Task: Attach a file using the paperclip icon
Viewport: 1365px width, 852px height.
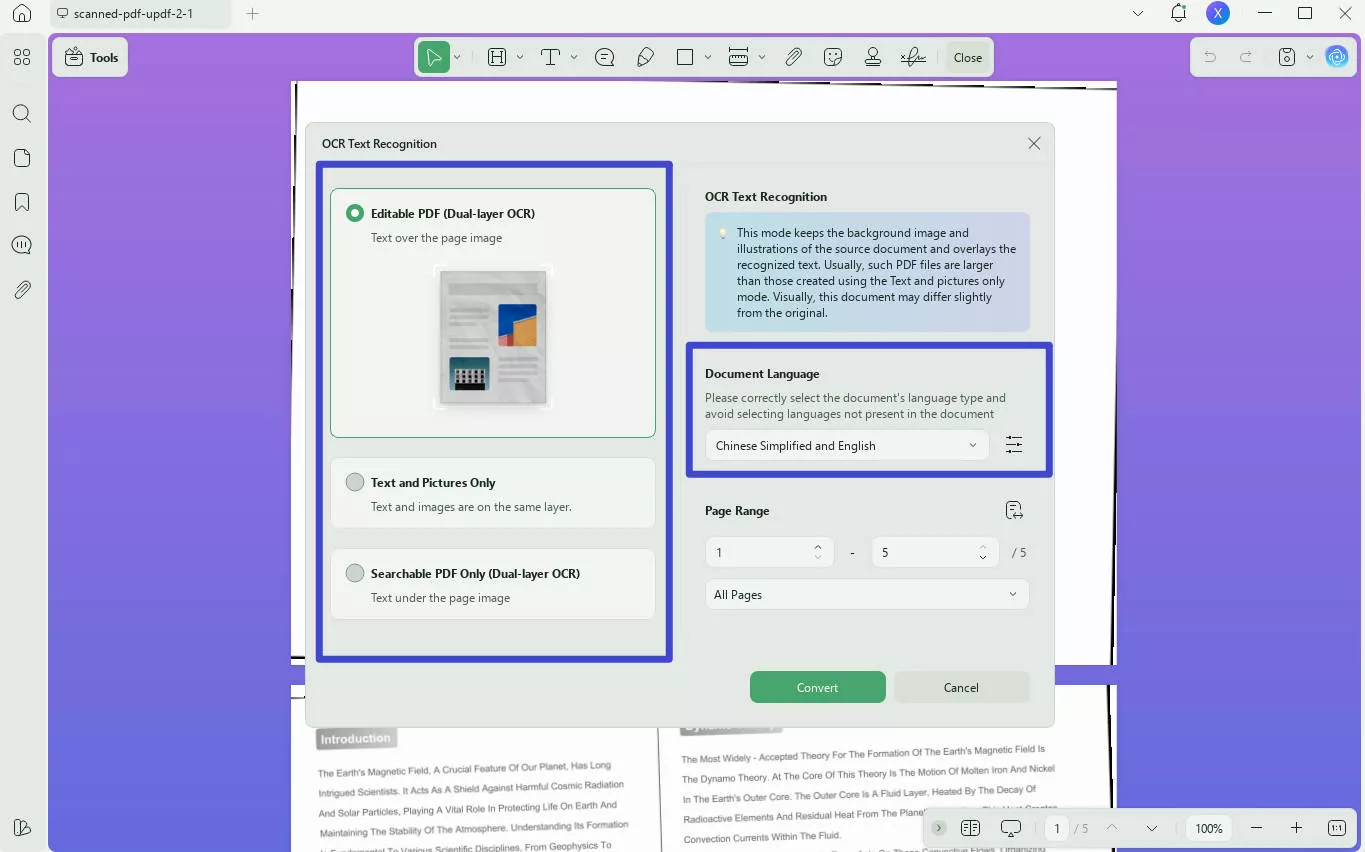Action: (x=793, y=57)
